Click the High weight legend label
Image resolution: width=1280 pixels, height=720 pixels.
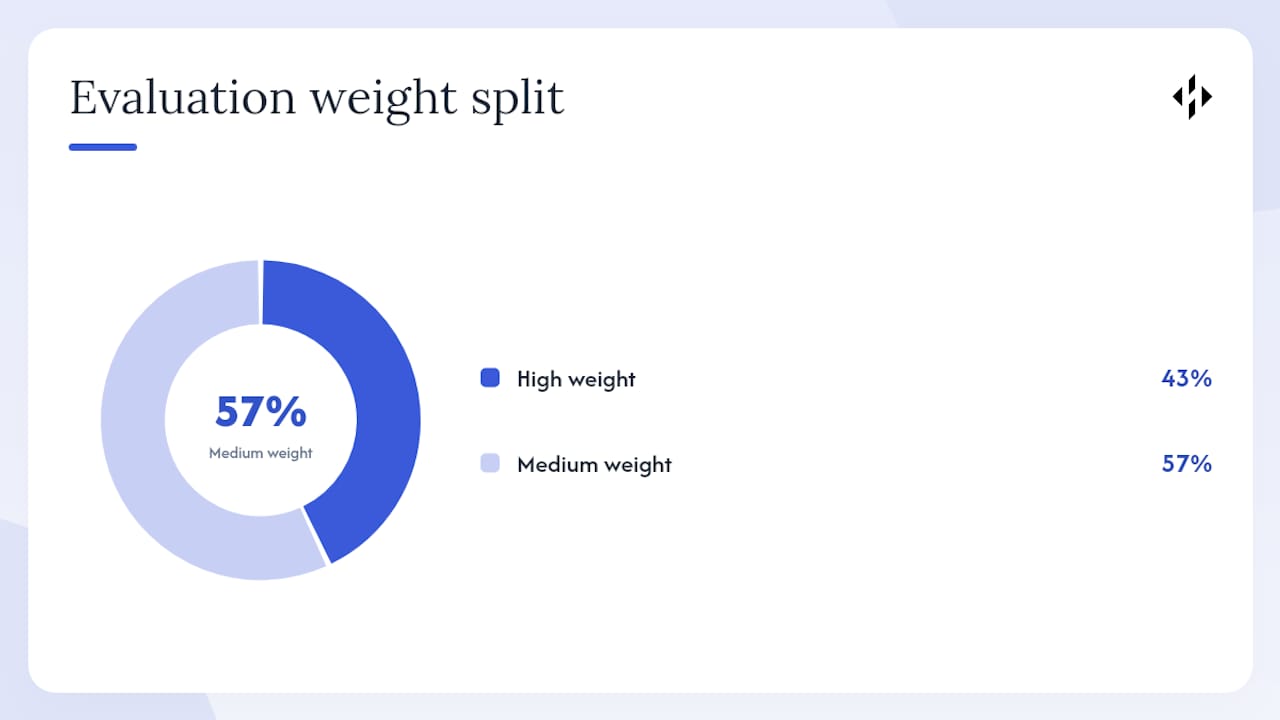[576, 379]
